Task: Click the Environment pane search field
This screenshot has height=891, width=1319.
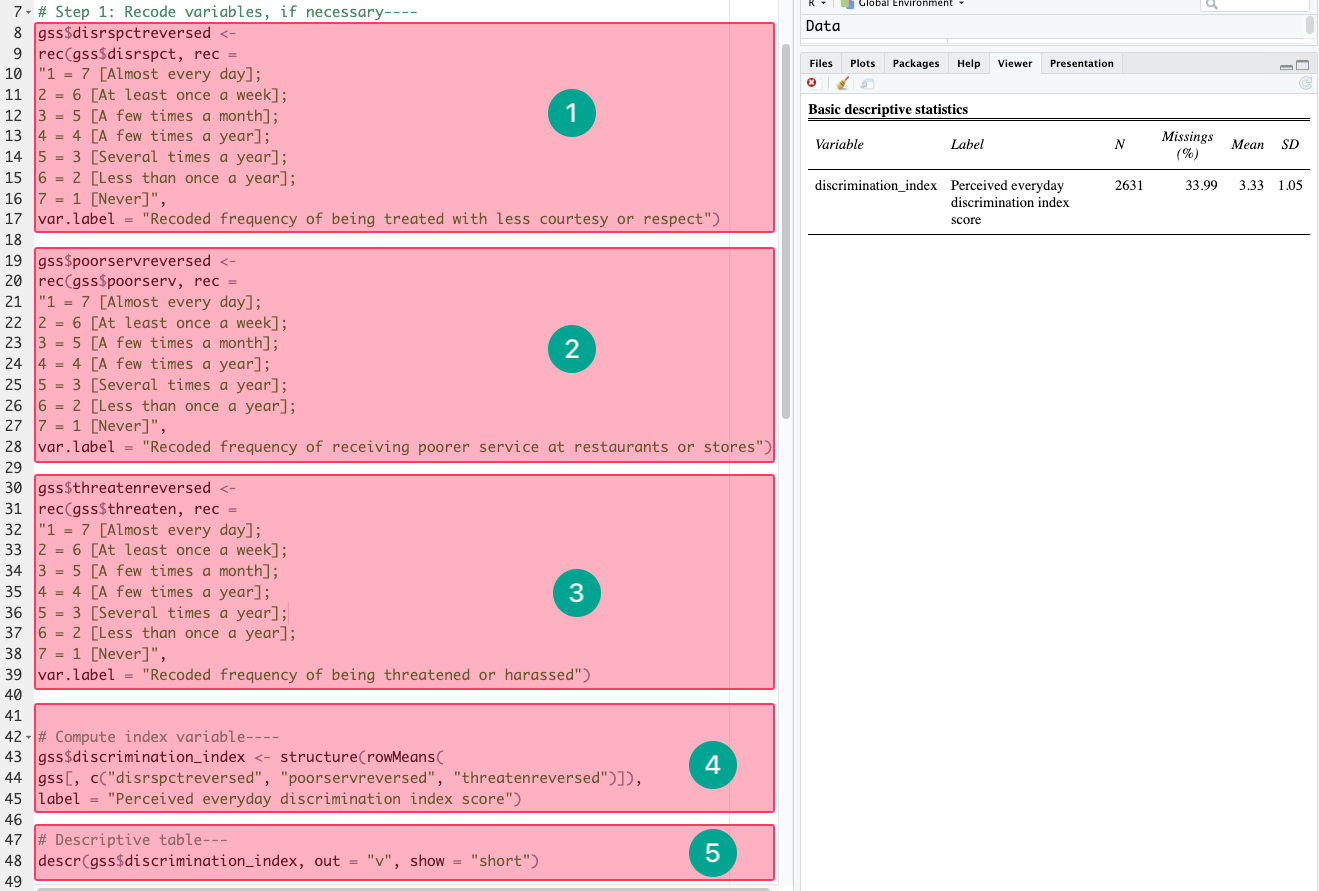Action: pos(1254,5)
